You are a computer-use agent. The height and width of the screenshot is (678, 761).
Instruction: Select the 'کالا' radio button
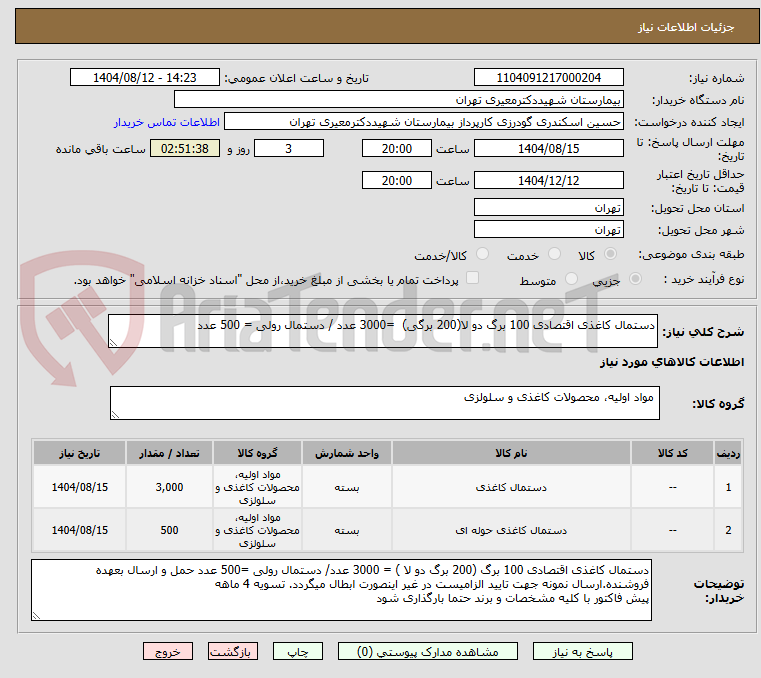tap(611, 254)
